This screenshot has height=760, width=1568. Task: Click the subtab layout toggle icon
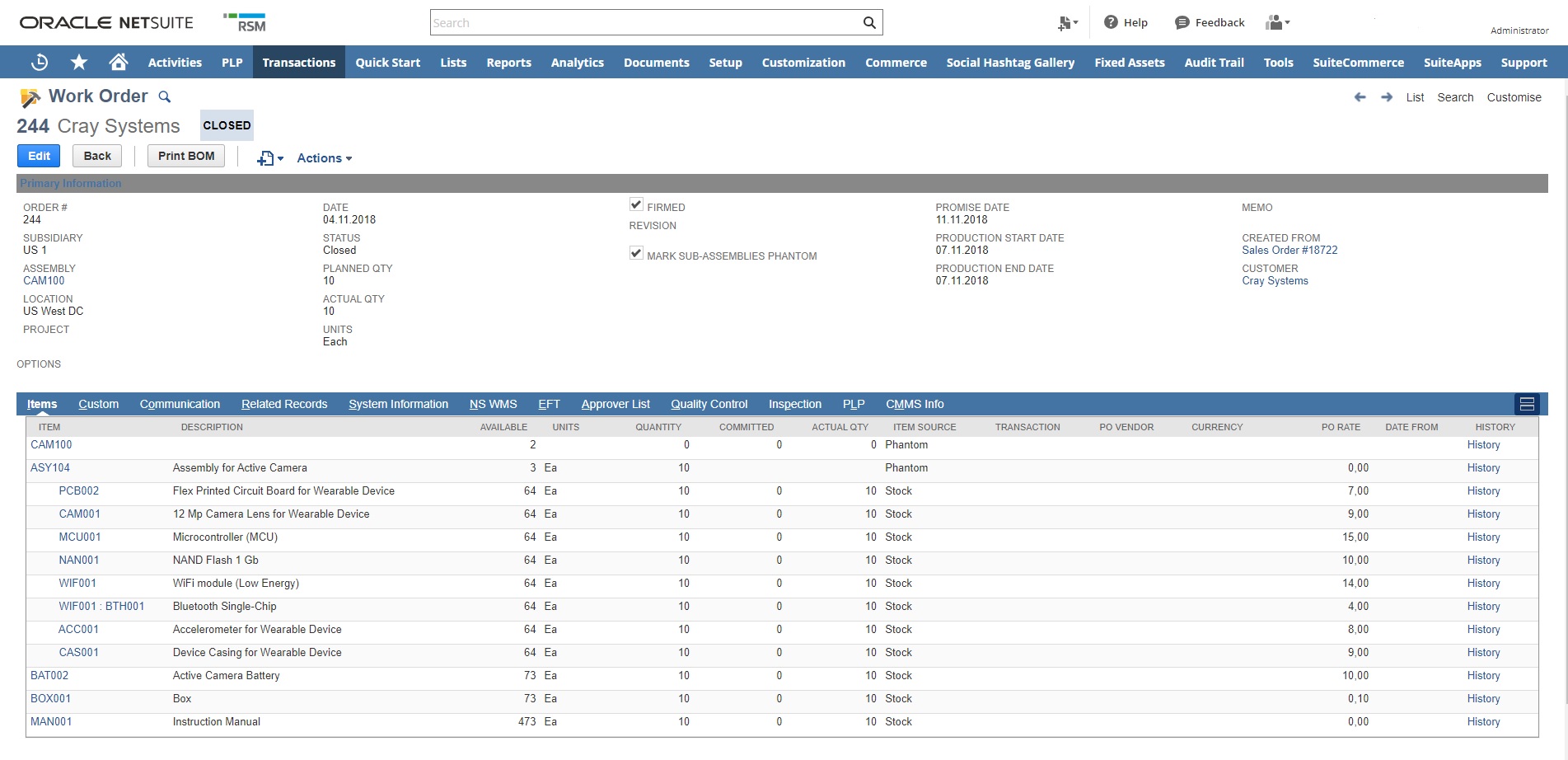click(1526, 404)
